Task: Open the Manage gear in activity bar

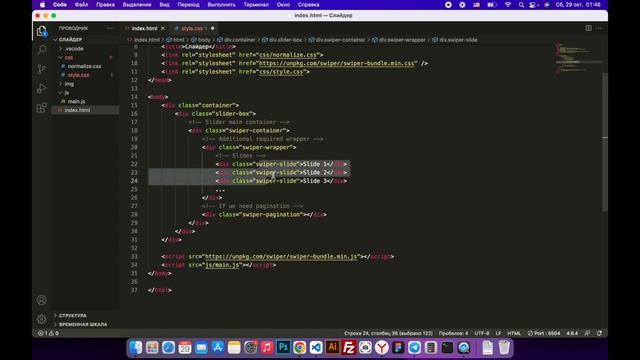Action: [41, 319]
